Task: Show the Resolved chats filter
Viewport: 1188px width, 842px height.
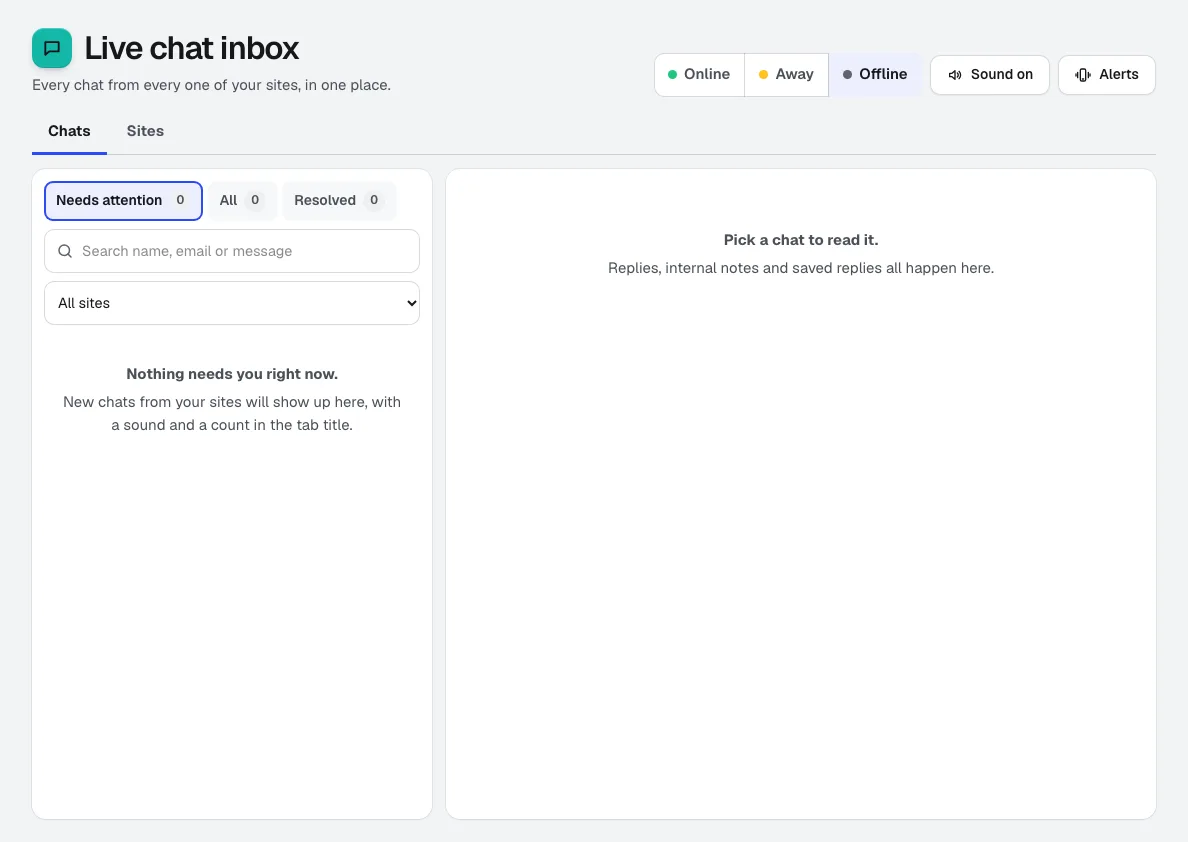Action: coord(339,201)
